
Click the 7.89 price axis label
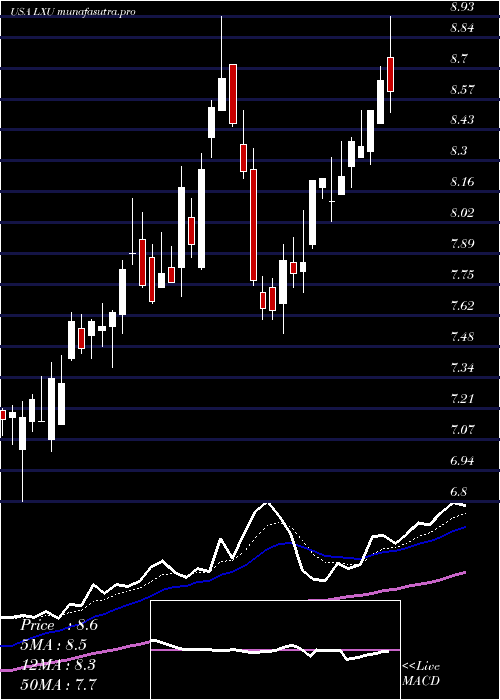click(462, 244)
